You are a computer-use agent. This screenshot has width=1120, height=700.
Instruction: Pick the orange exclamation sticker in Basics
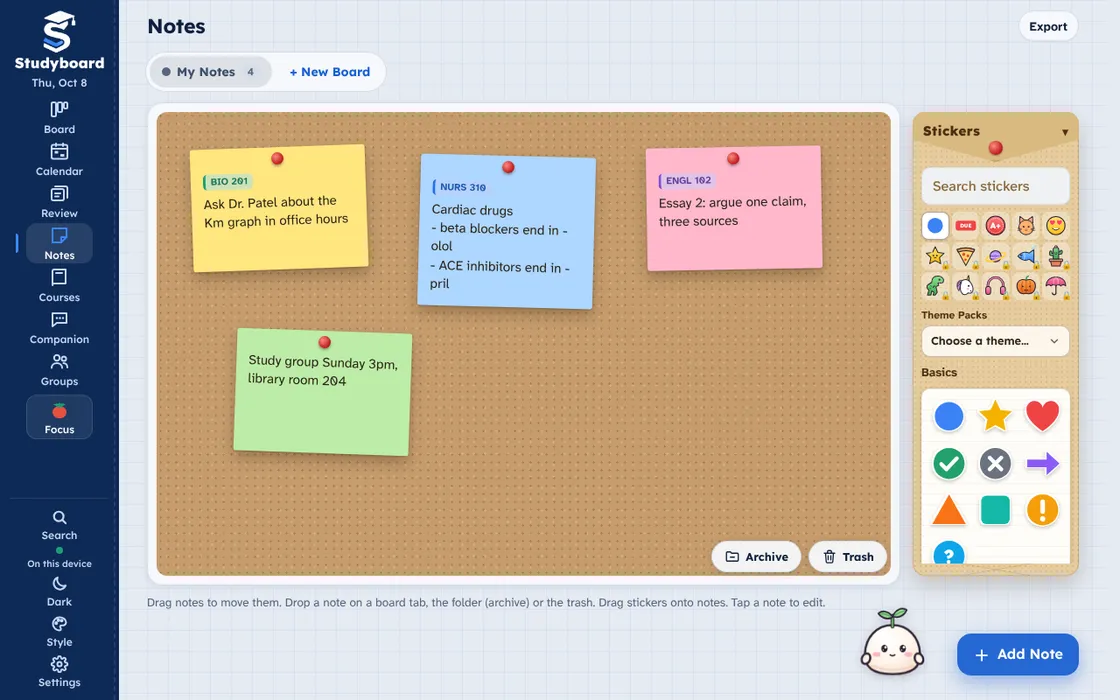pyautogui.click(x=1042, y=510)
